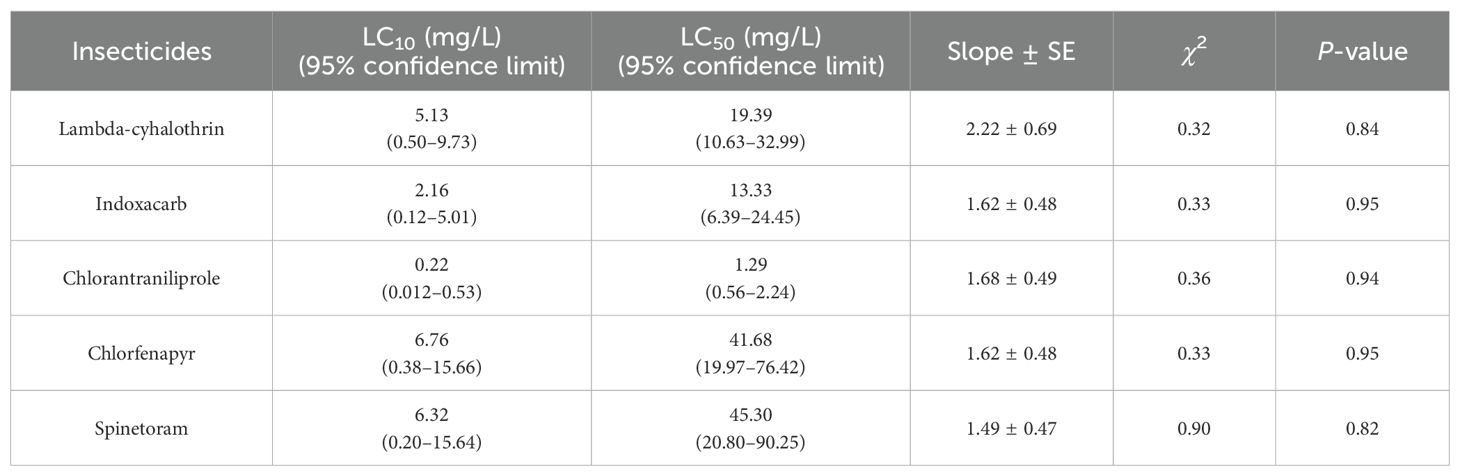Click the chi-square column header

1194,52
